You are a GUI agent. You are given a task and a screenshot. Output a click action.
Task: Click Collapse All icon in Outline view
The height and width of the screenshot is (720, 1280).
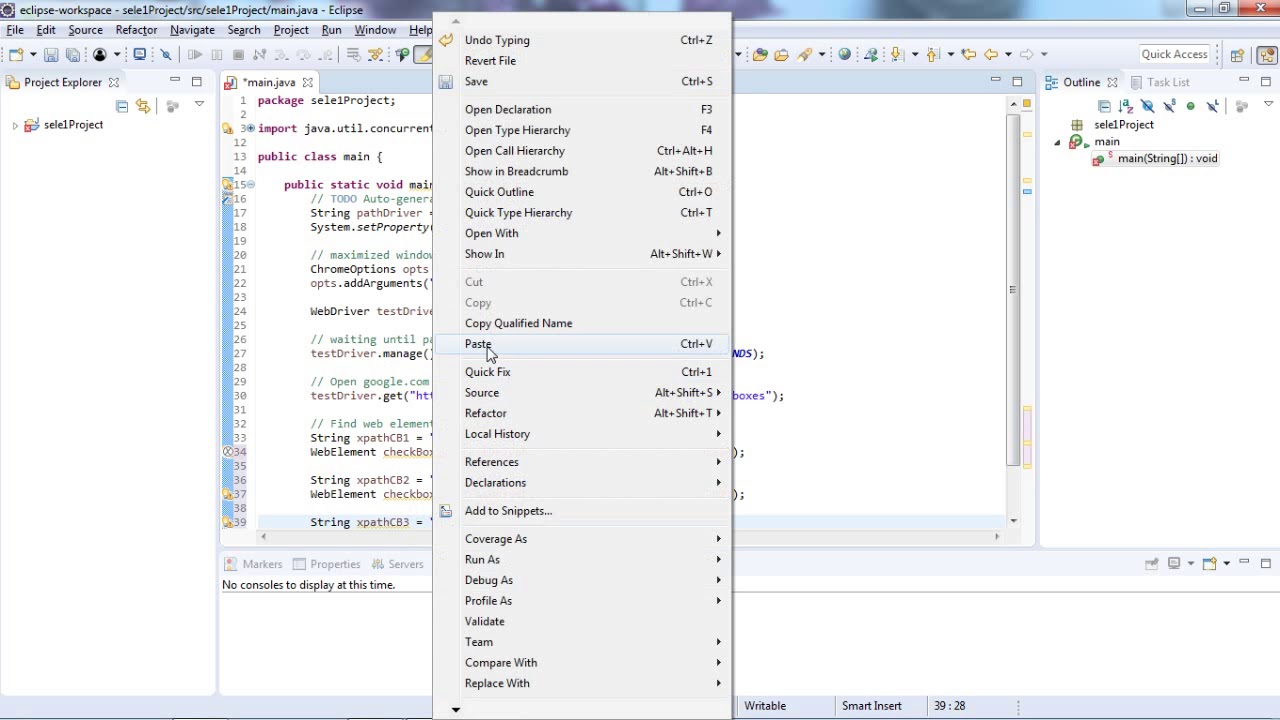pos(1104,105)
